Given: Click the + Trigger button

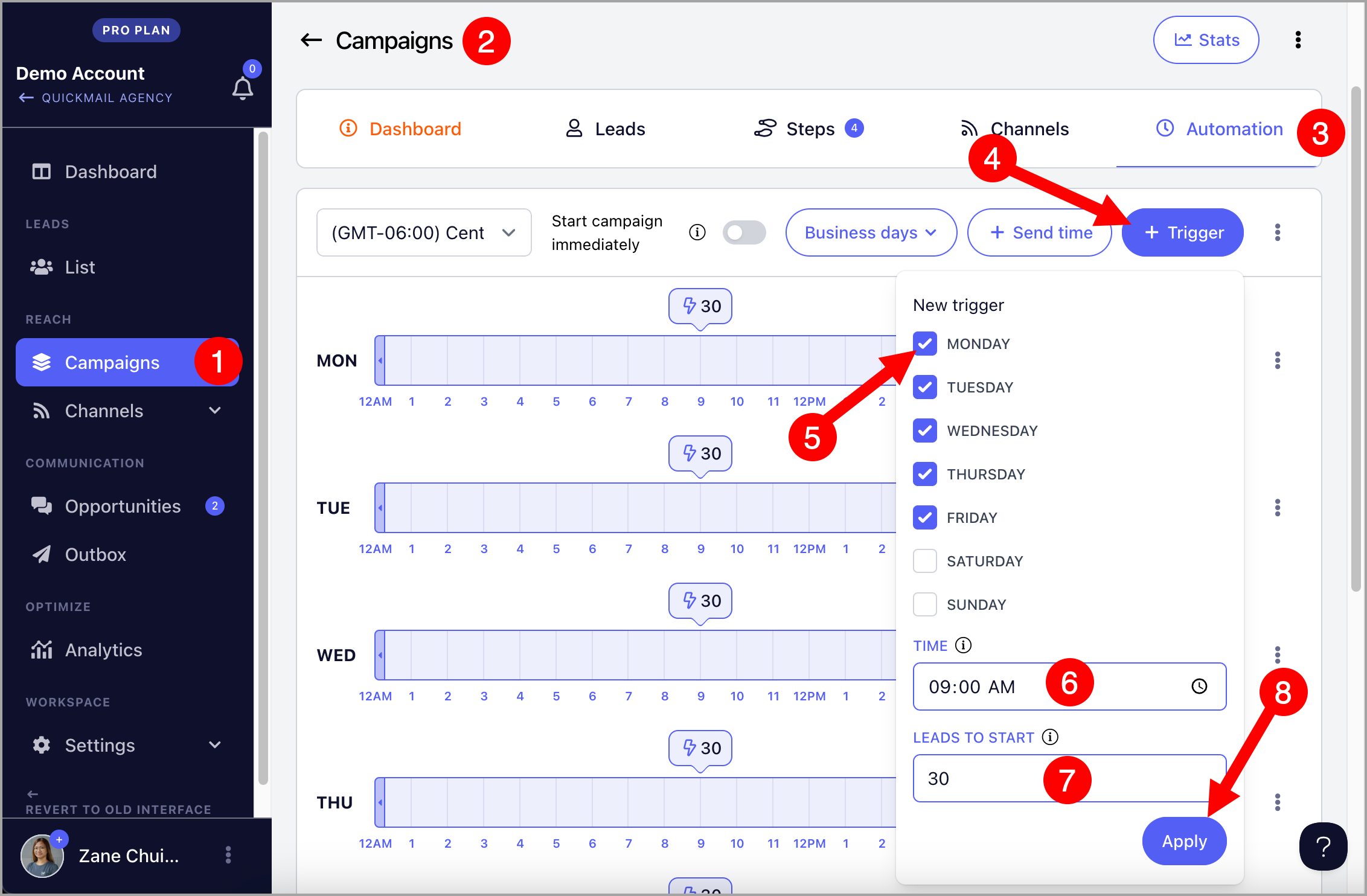Looking at the screenshot, I should (1183, 232).
